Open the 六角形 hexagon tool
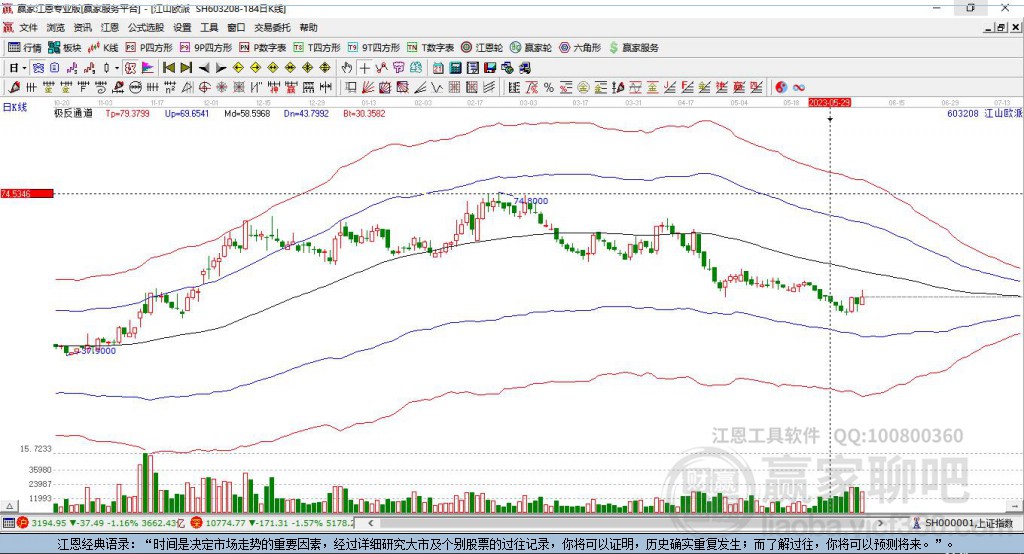Image resolution: width=1024 pixels, height=554 pixels. point(580,48)
